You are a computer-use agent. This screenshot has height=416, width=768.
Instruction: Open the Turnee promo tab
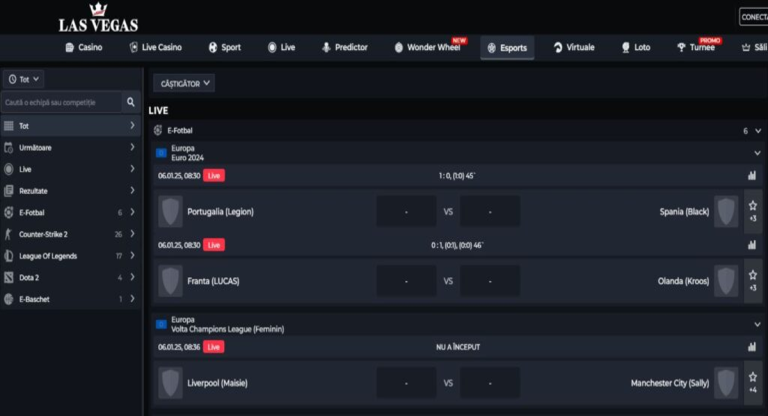tap(696, 48)
